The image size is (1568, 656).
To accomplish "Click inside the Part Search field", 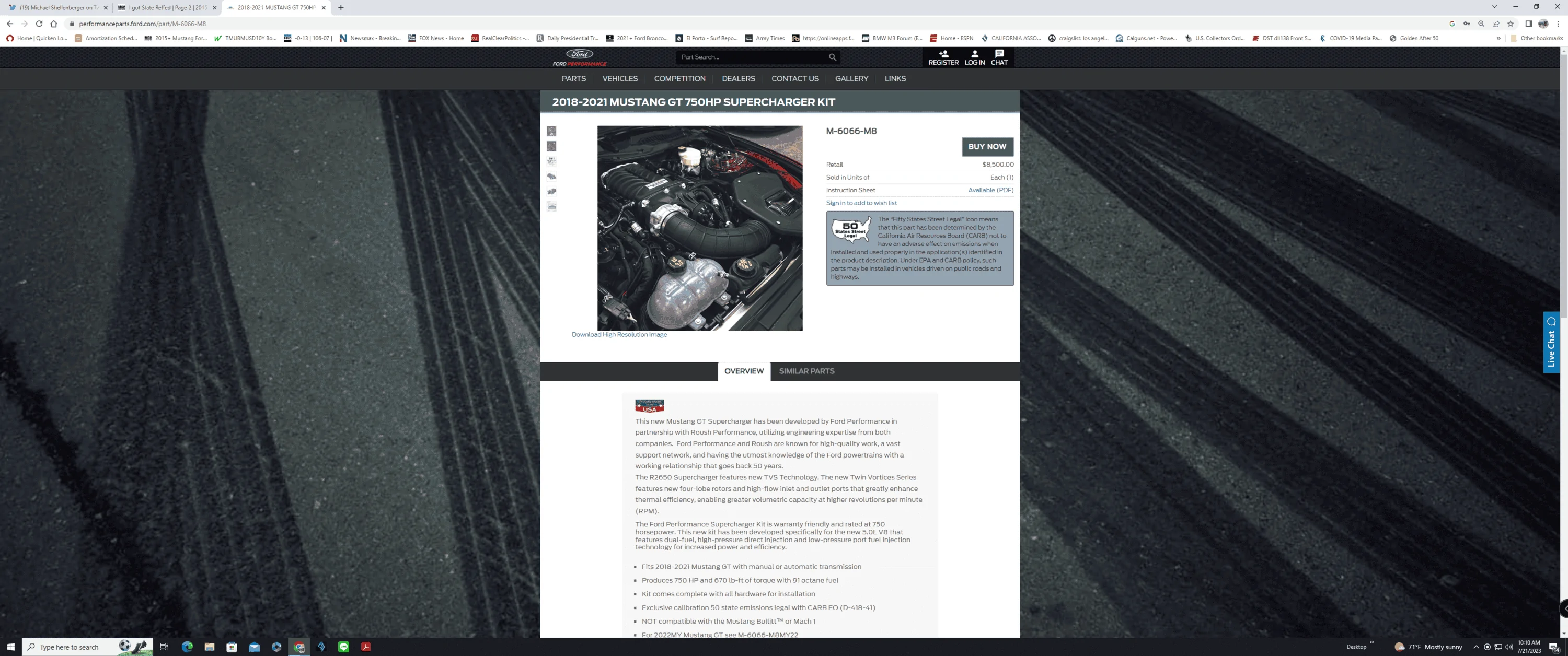I will [752, 57].
